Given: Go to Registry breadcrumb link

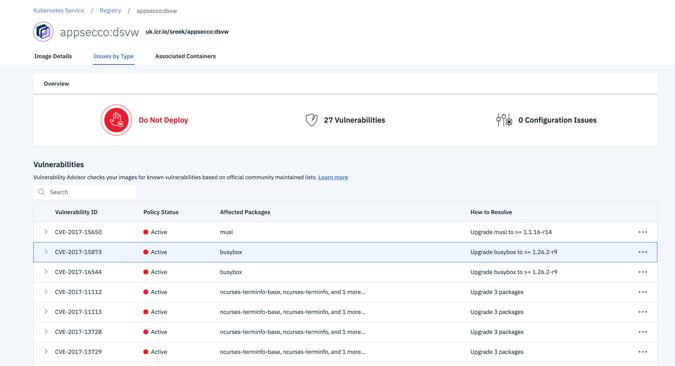Looking at the screenshot, I should click(110, 11).
